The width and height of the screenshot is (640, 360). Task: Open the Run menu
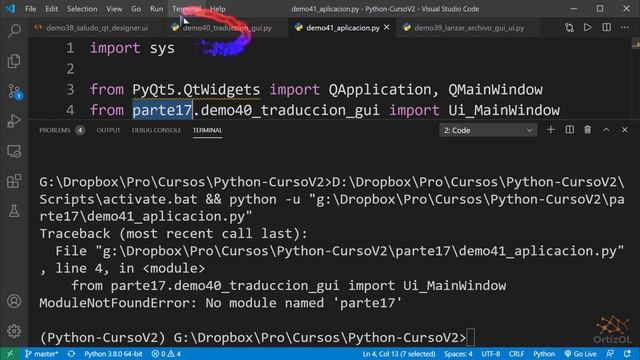(156, 9)
